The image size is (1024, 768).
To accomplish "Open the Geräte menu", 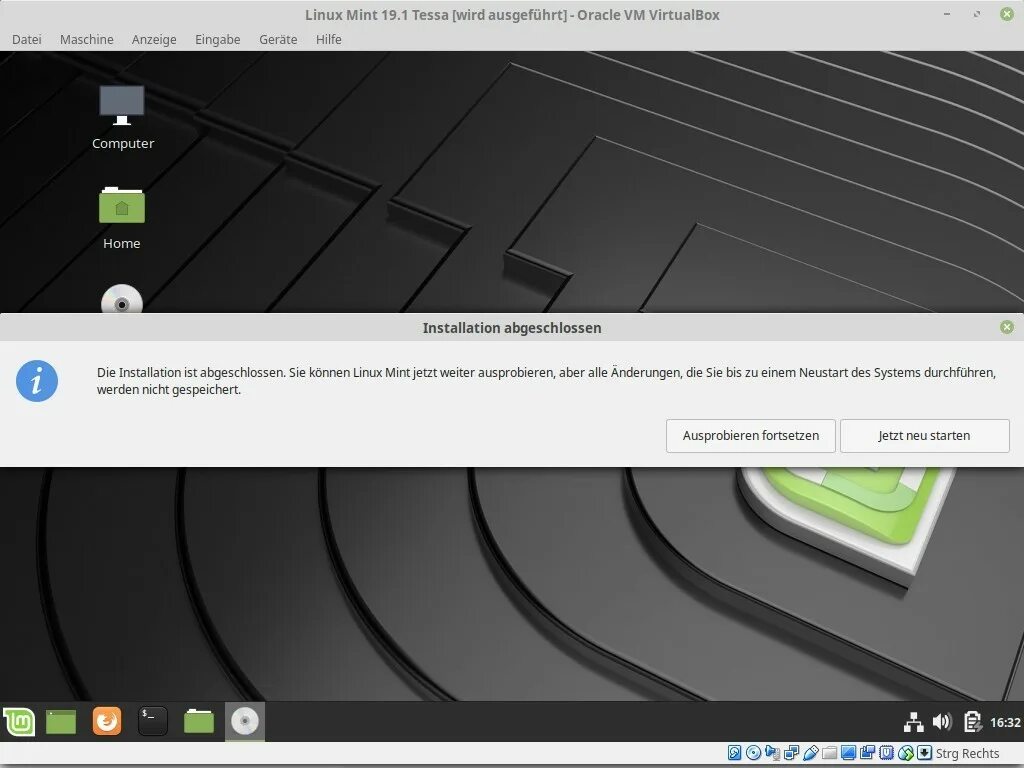I will point(278,39).
